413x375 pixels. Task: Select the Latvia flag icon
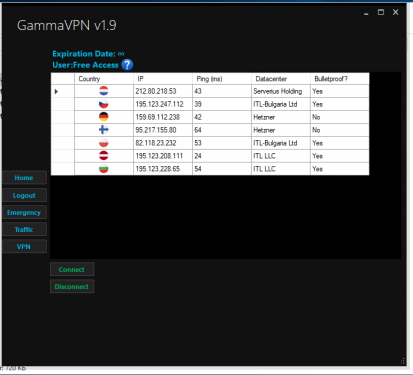(104, 156)
